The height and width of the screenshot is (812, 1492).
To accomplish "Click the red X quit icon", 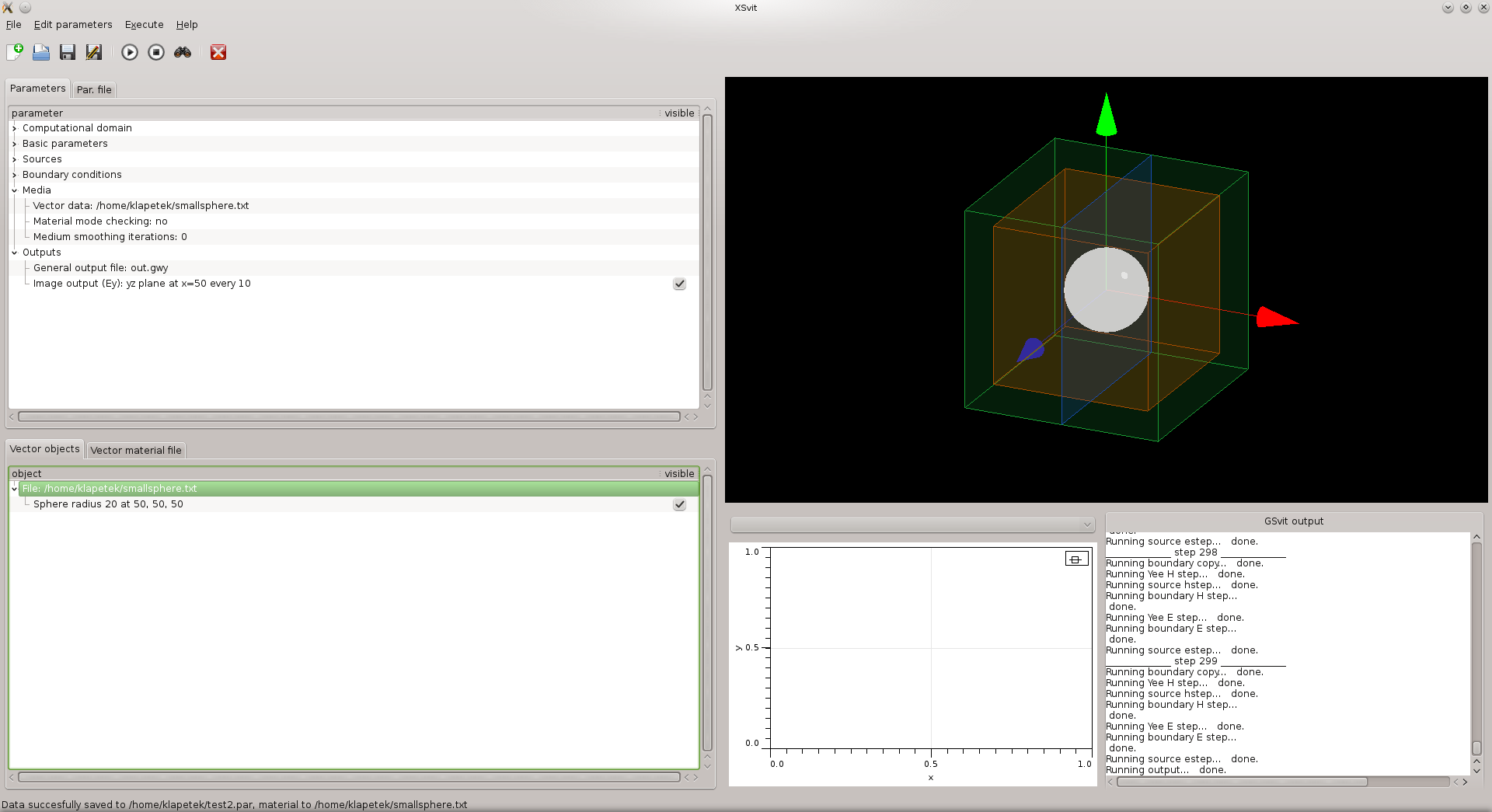I will point(218,52).
